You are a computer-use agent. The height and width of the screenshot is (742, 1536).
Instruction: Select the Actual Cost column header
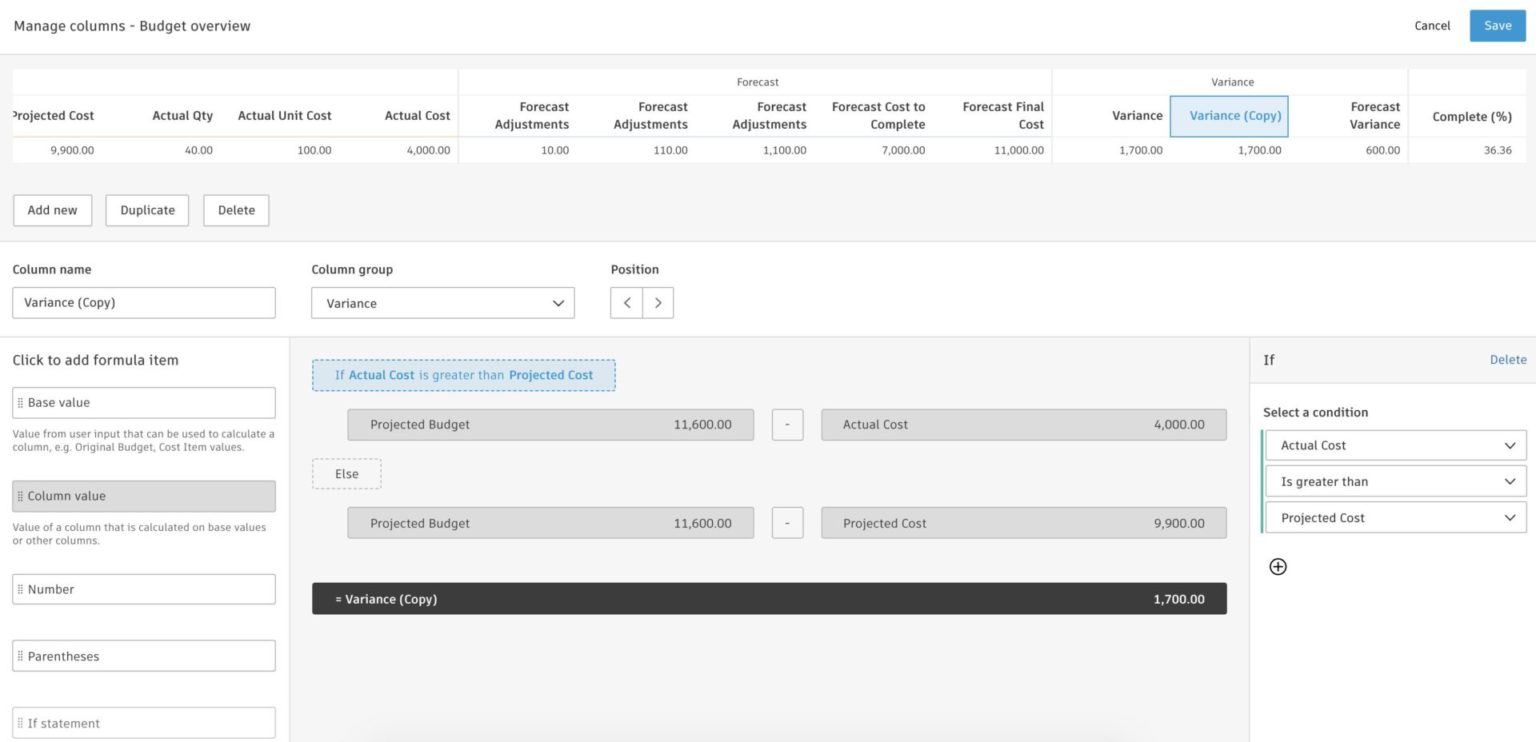(417, 116)
